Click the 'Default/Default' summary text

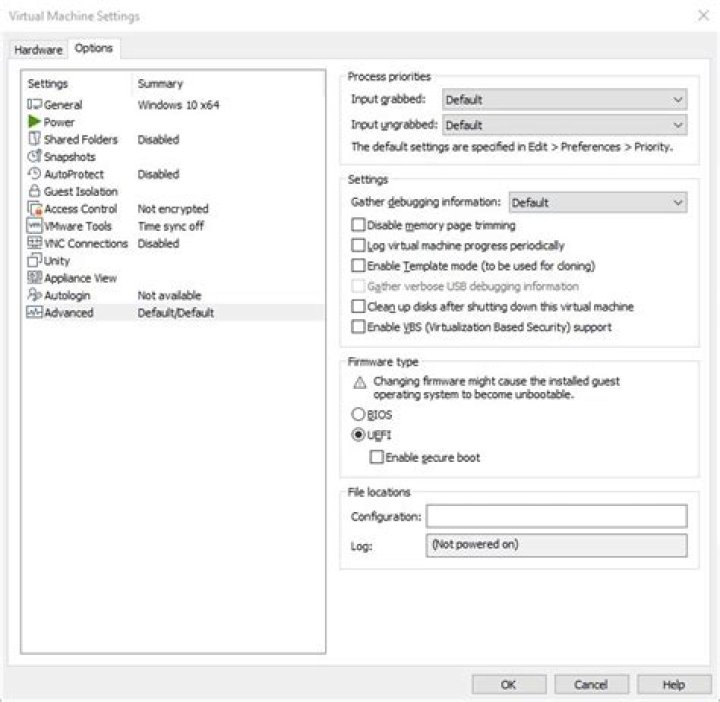176,313
